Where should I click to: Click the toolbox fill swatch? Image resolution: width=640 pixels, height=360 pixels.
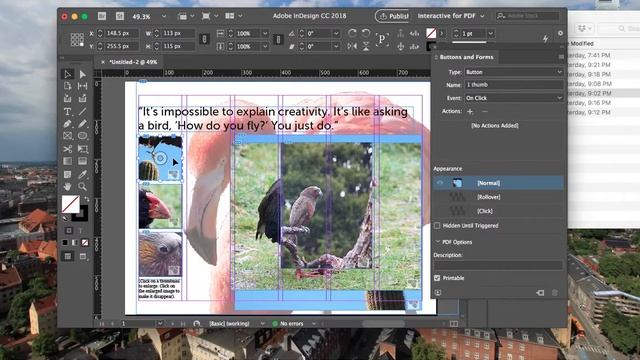[71, 204]
